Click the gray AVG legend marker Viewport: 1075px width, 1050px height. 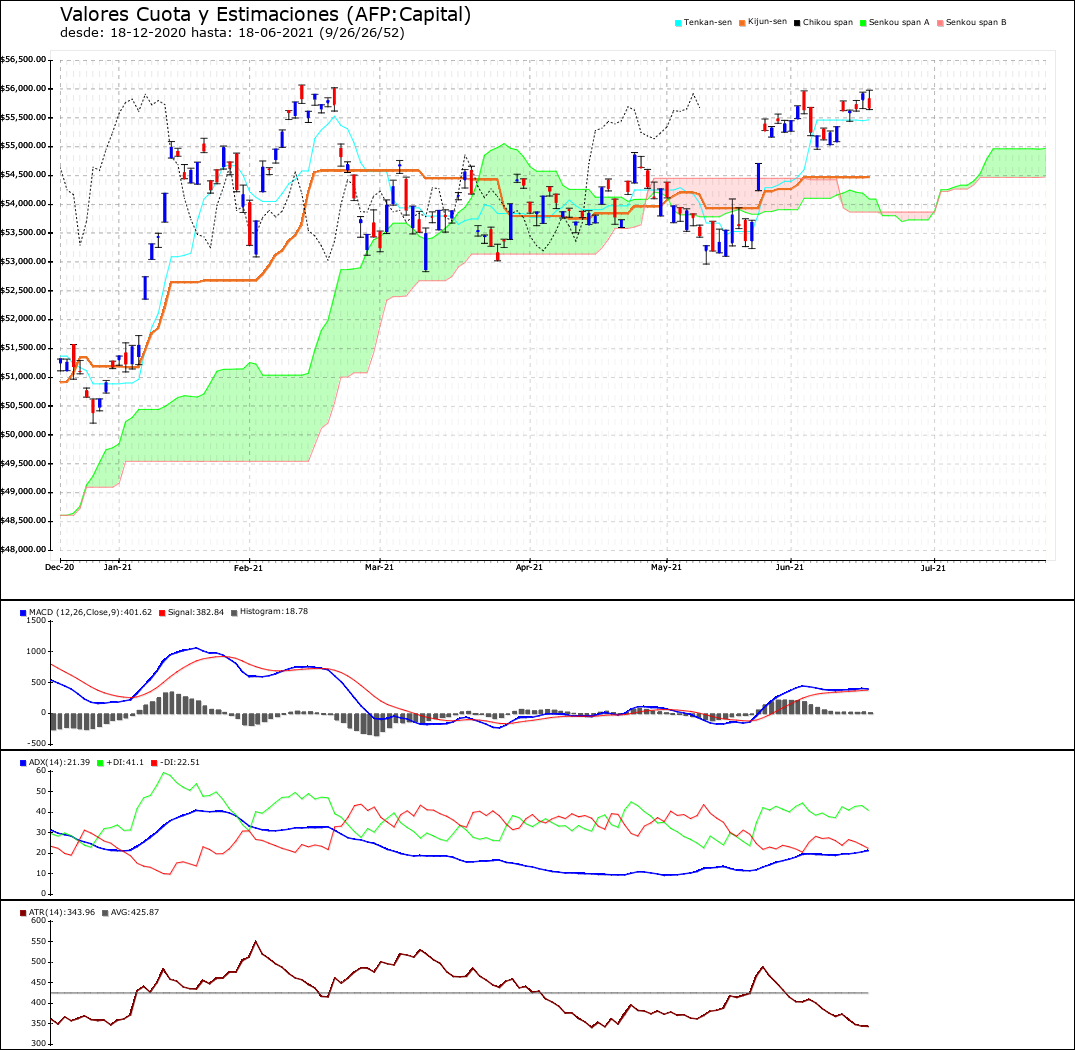(x=105, y=913)
